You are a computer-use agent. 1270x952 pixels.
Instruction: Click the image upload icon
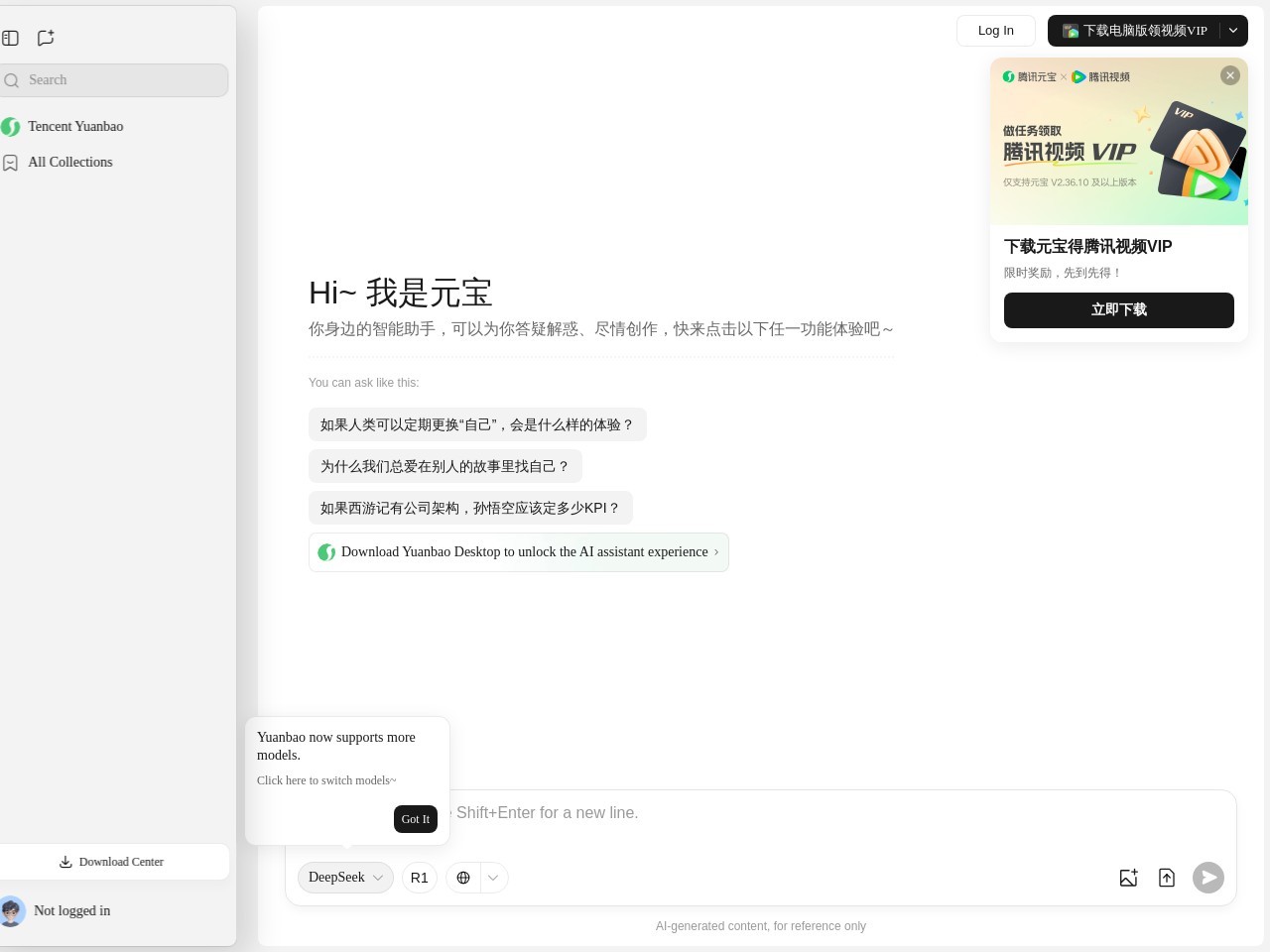[x=1128, y=878]
